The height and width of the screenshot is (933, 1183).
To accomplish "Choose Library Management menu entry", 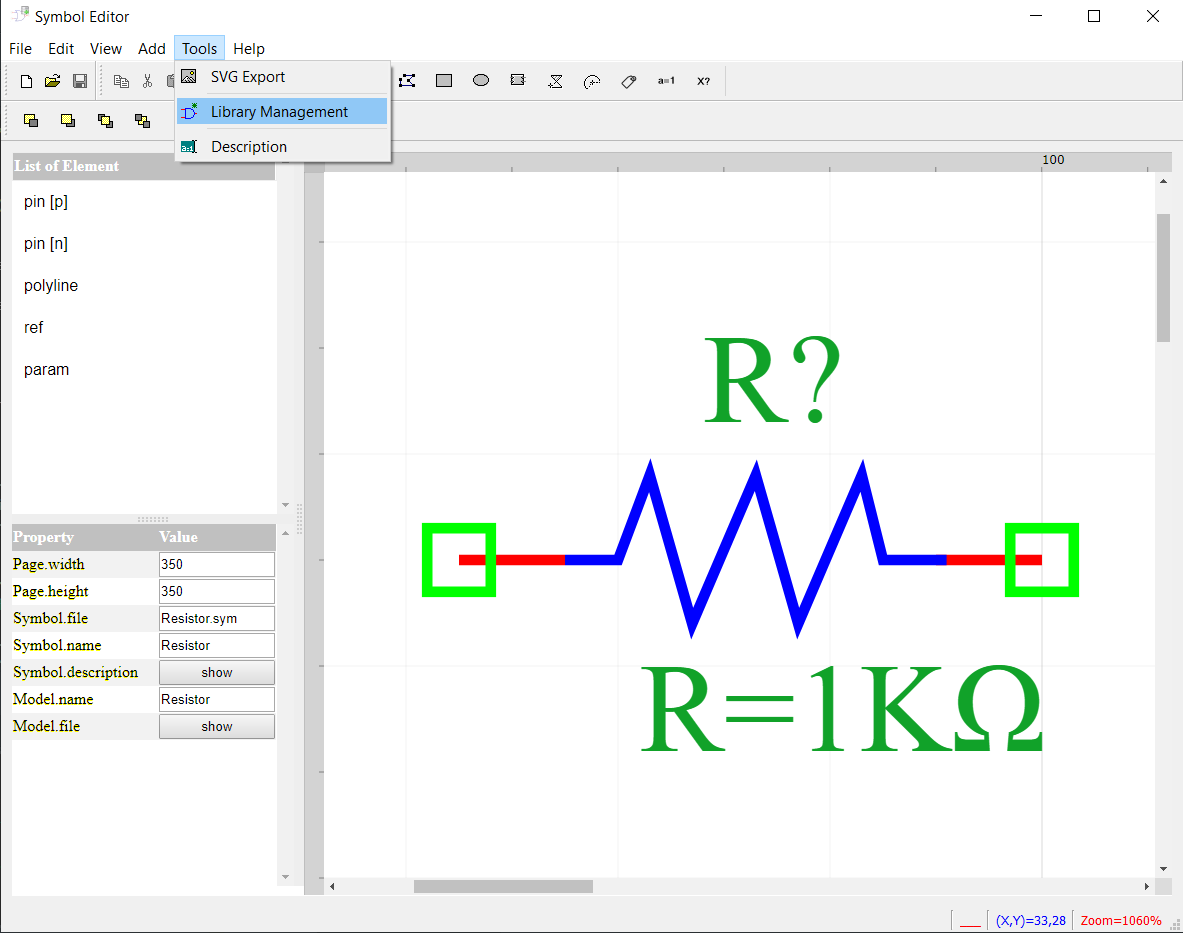I will point(282,112).
